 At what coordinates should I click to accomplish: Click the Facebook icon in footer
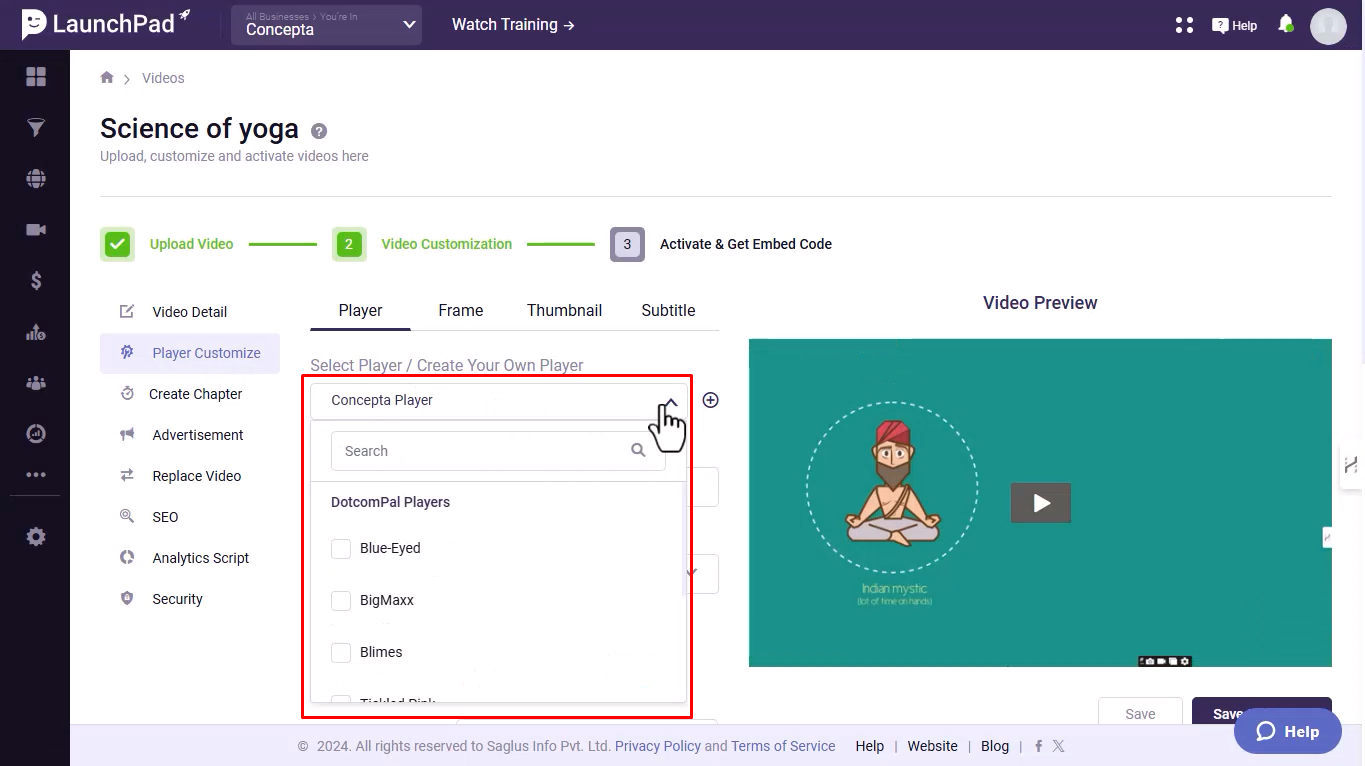click(x=1039, y=746)
